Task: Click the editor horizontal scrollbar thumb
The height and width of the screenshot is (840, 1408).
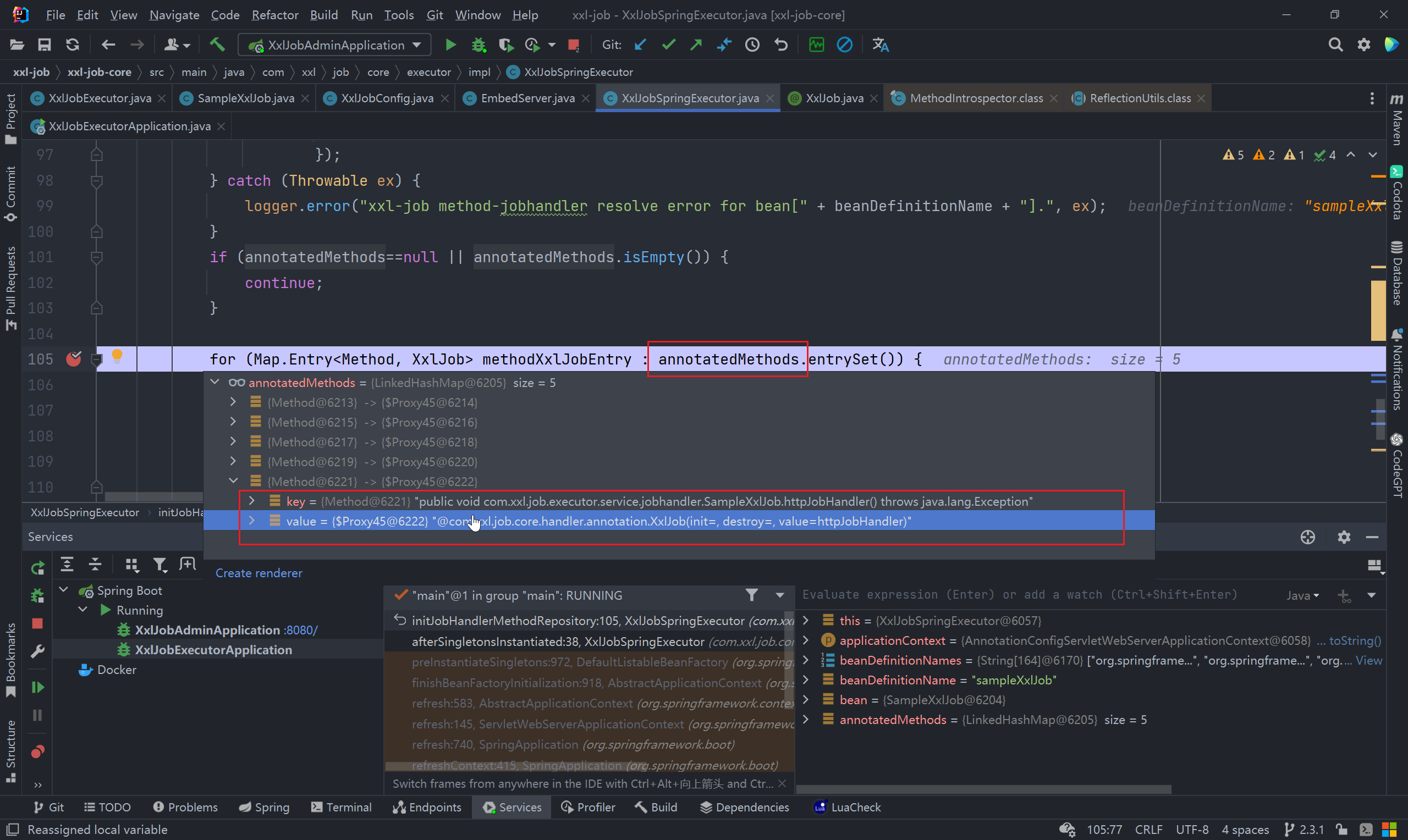Action: pos(154,496)
